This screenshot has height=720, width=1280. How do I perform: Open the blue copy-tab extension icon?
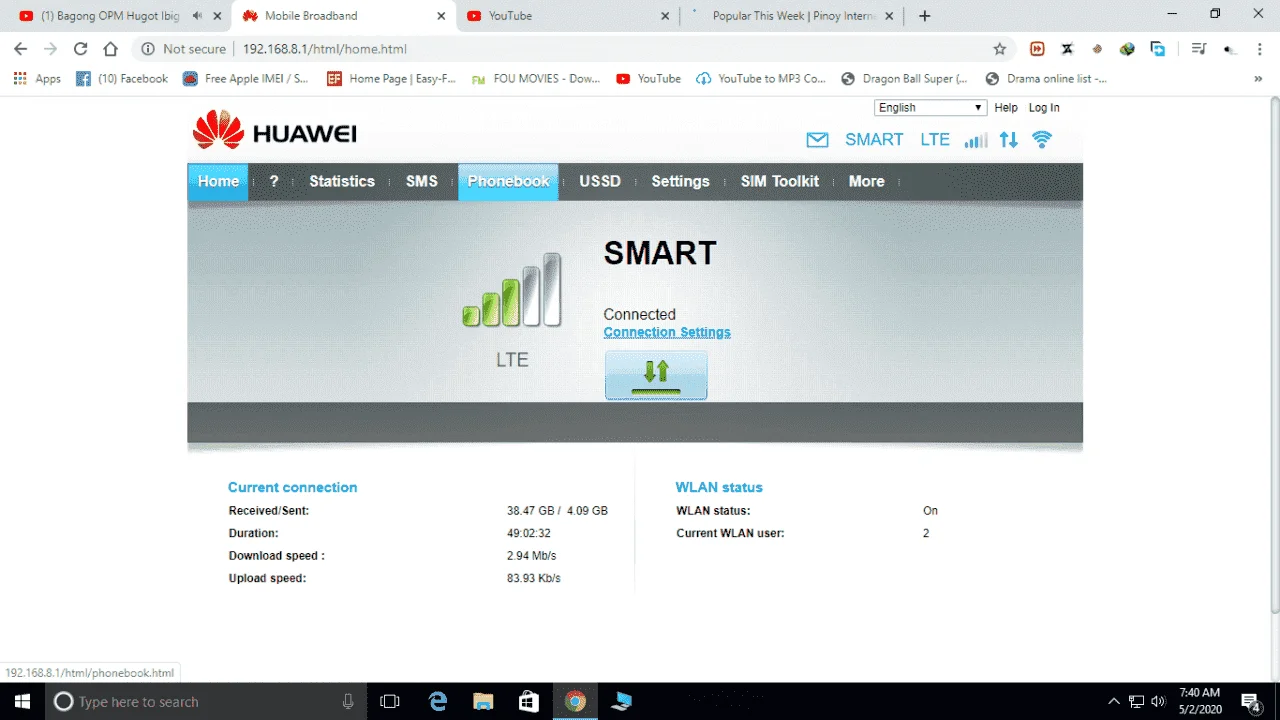click(1158, 49)
